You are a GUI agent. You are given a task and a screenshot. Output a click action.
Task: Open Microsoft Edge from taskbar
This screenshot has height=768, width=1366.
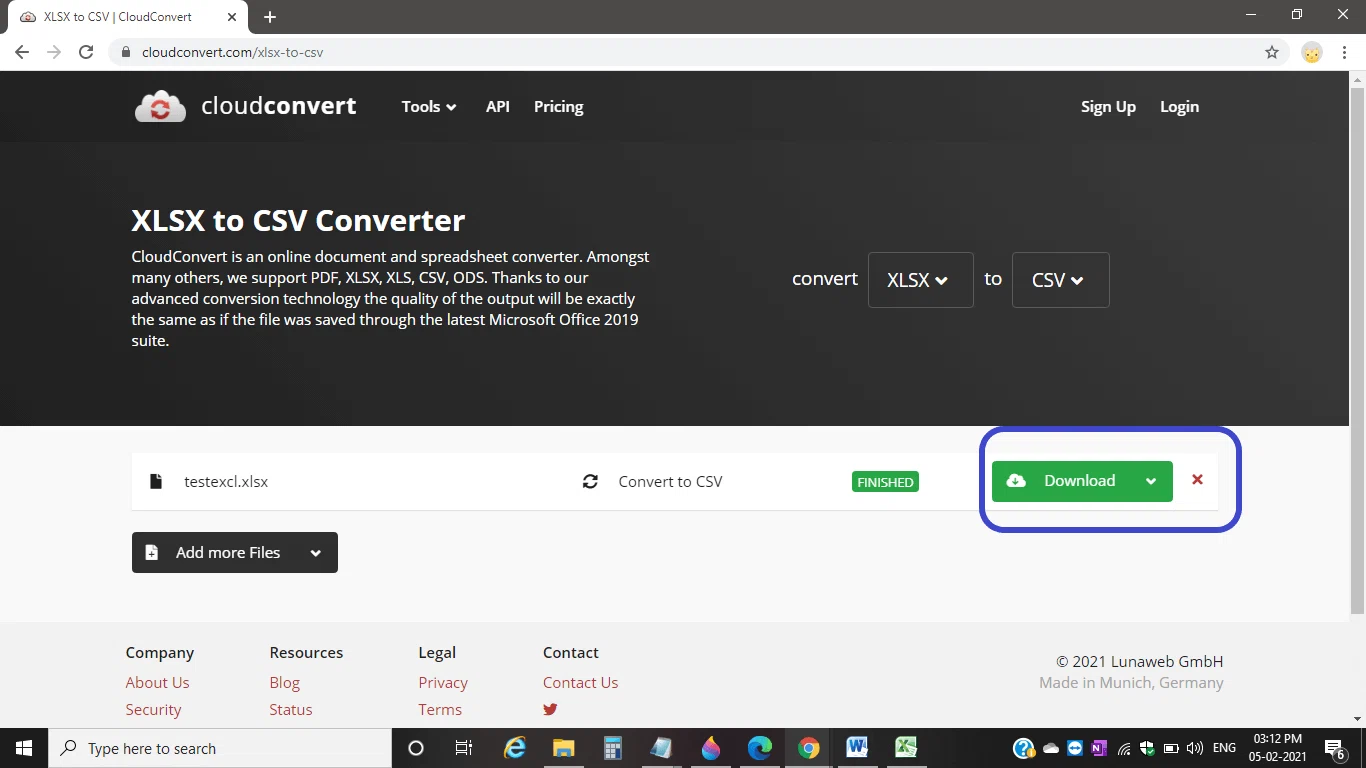tap(760, 748)
